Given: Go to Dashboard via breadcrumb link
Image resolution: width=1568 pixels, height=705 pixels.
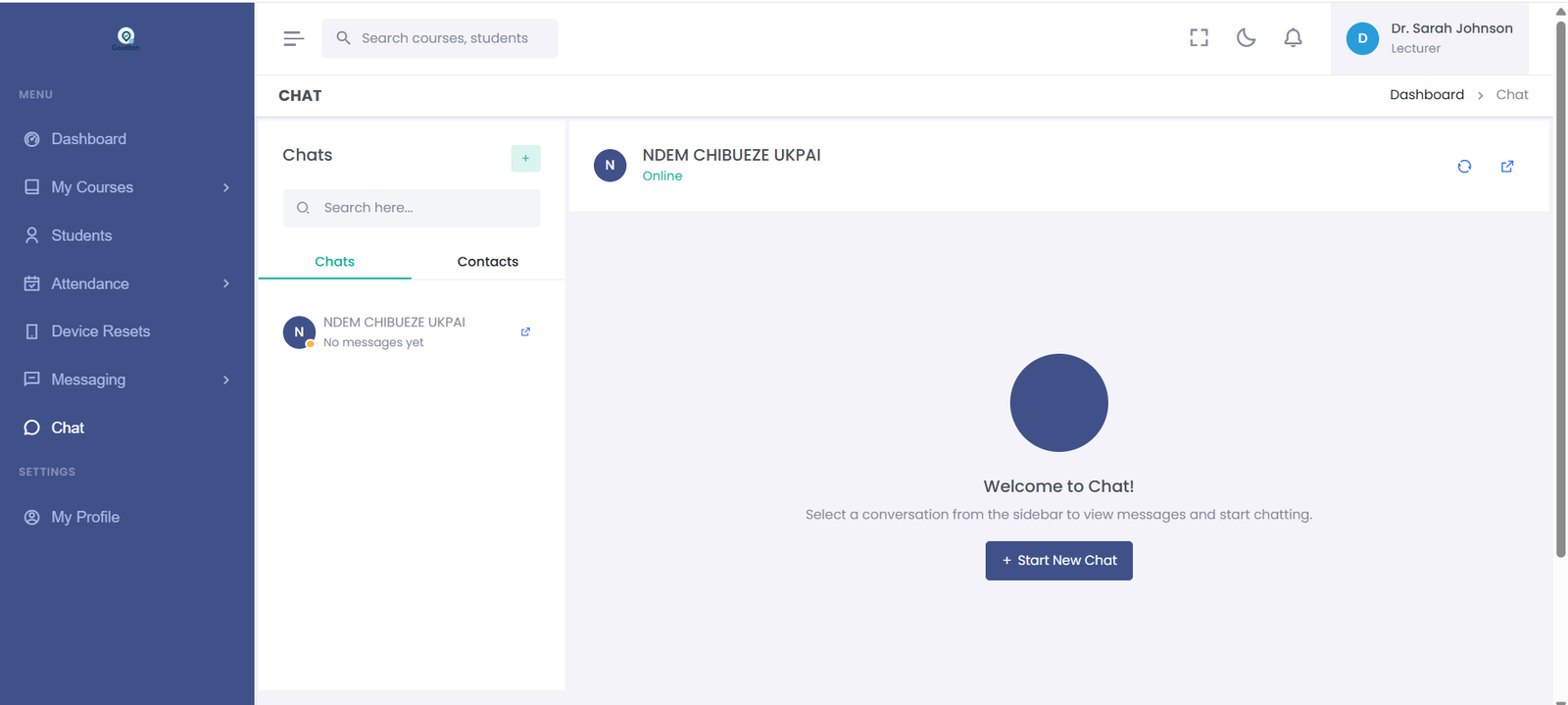Looking at the screenshot, I should coord(1426,95).
